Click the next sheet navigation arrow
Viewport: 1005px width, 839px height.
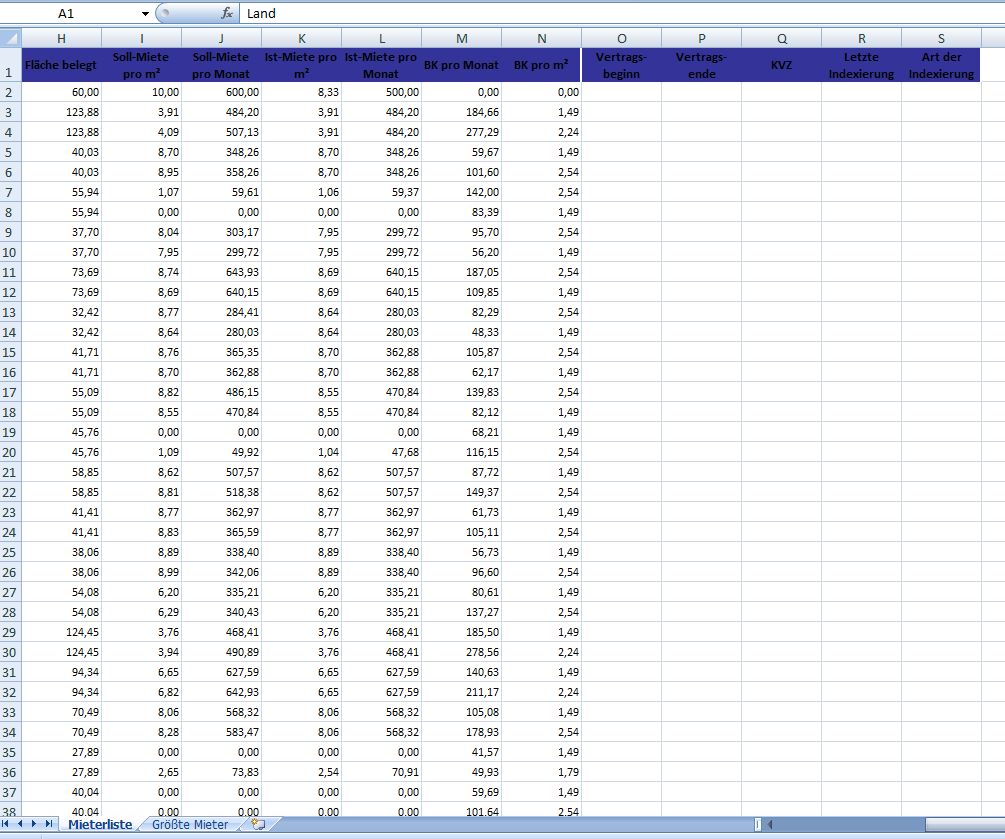click(x=34, y=824)
